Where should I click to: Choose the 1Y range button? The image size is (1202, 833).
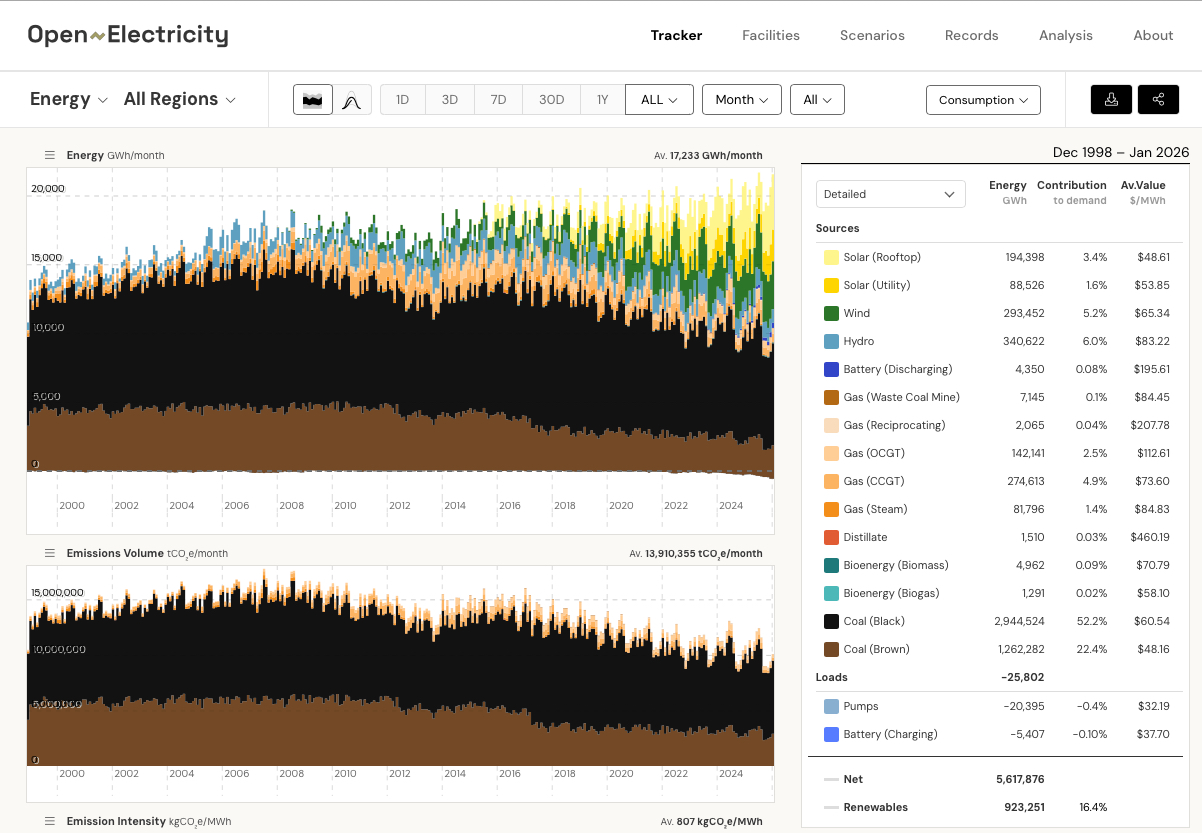click(602, 100)
